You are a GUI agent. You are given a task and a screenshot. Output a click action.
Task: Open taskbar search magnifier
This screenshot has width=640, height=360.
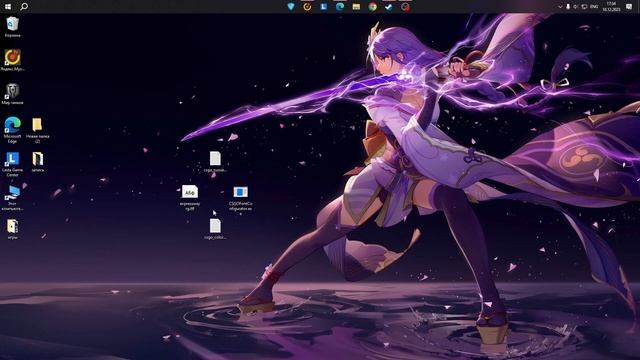click(24, 7)
